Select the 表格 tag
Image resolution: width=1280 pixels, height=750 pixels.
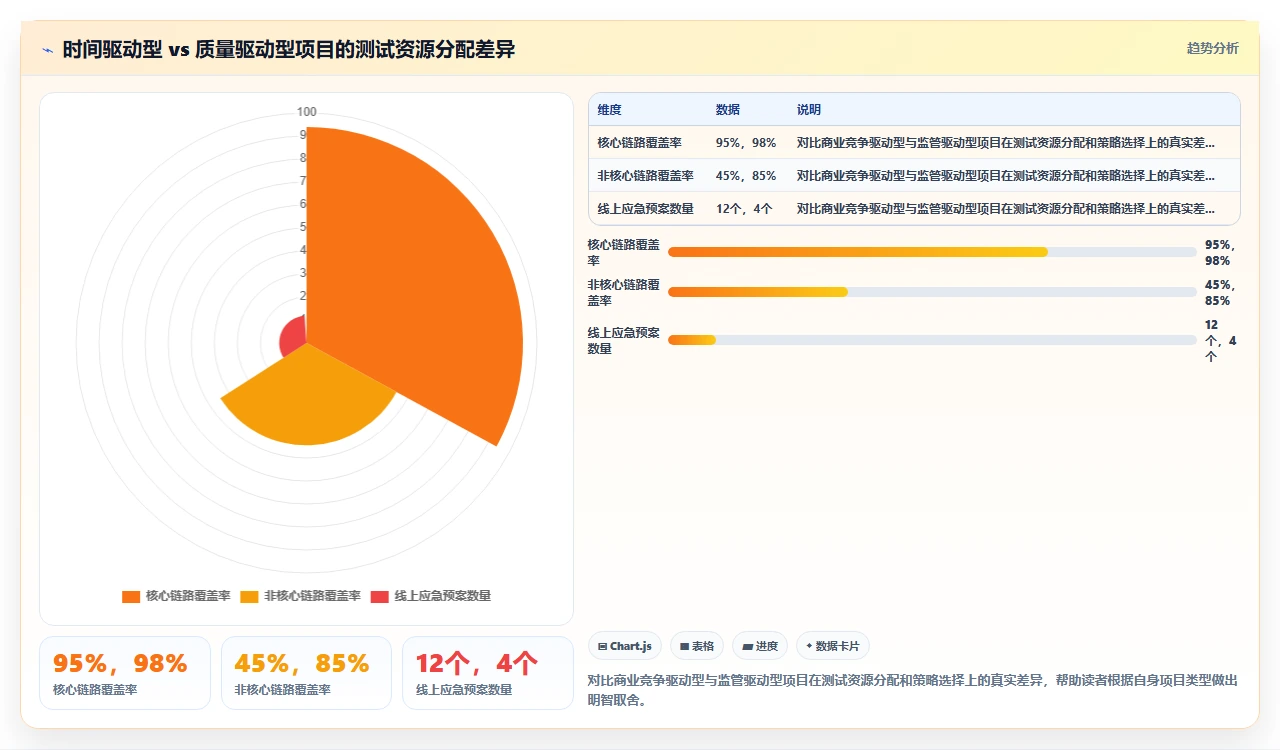pyautogui.click(x=697, y=646)
